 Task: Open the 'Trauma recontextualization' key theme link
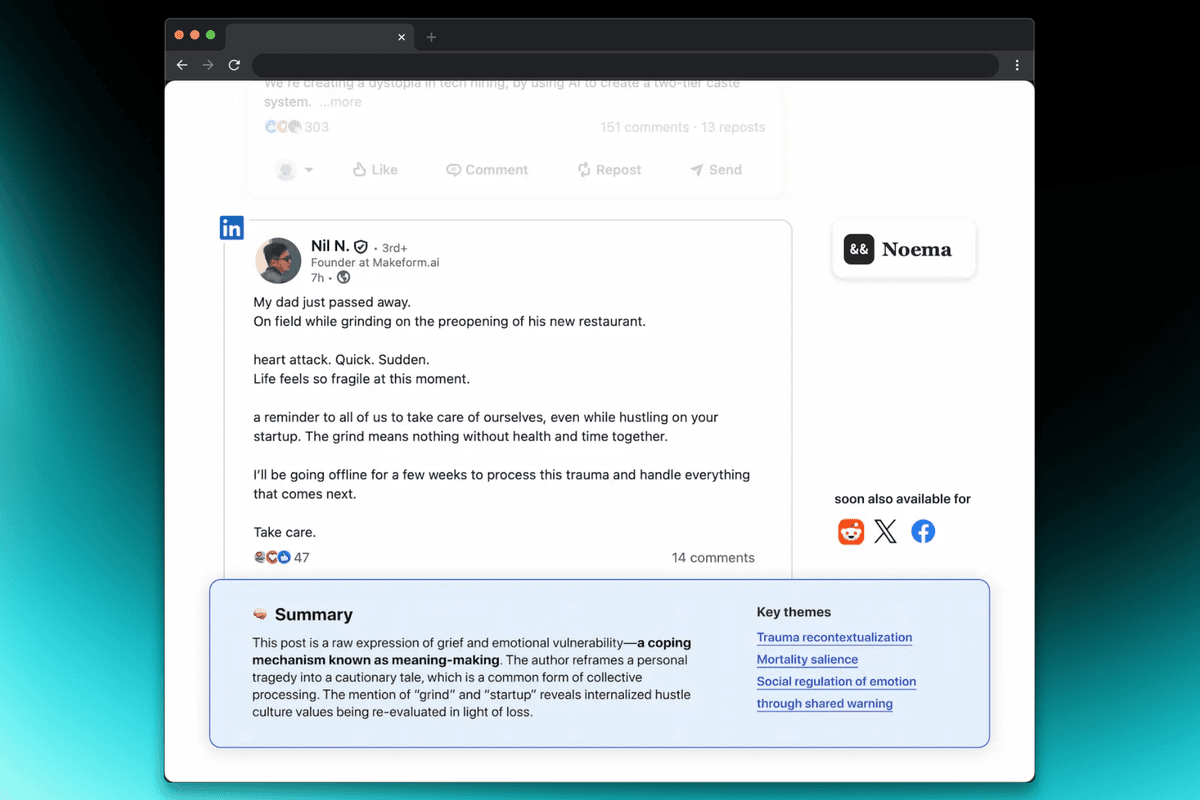(x=834, y=637)
